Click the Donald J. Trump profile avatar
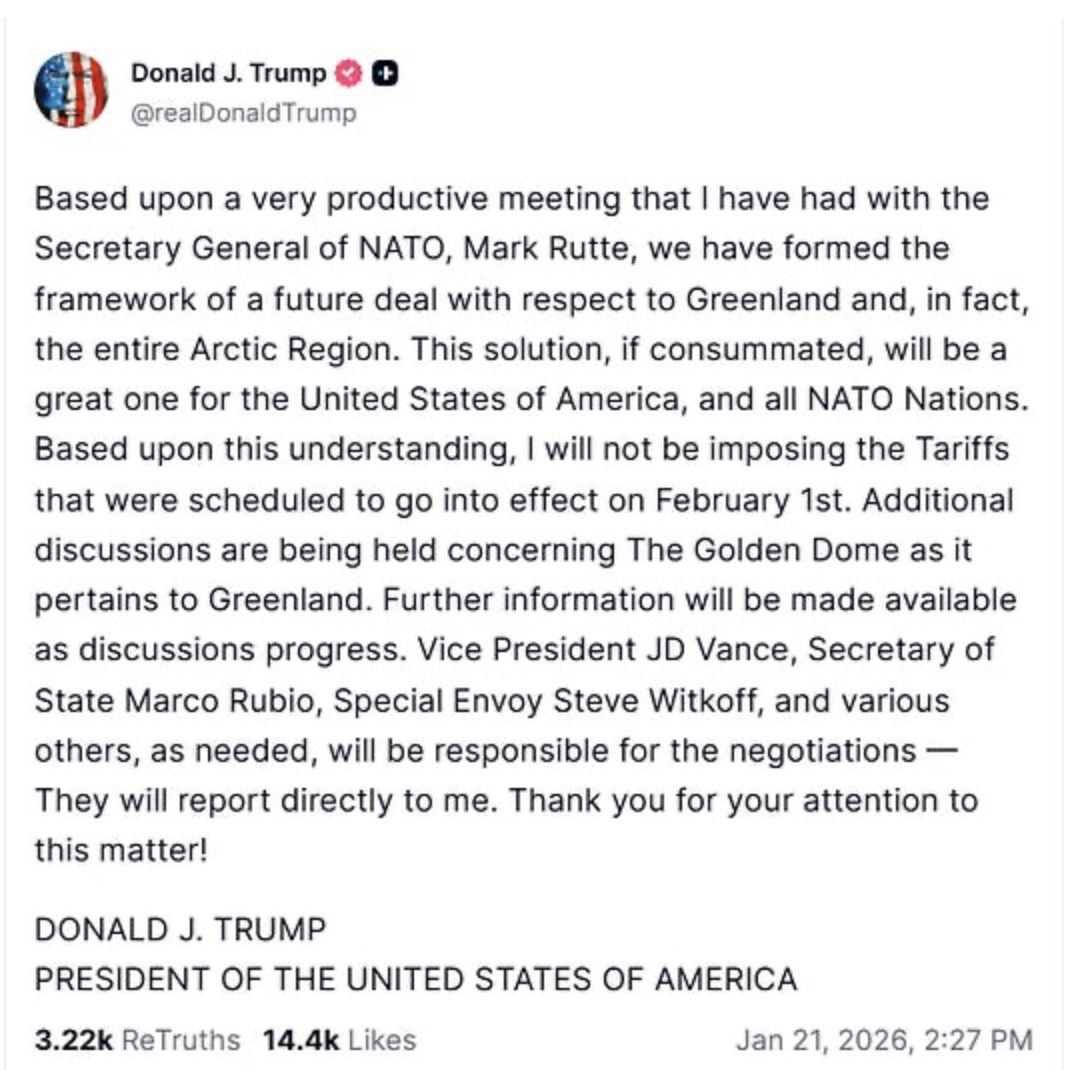The image size is (1066, 1070). (x=70, y=89)
